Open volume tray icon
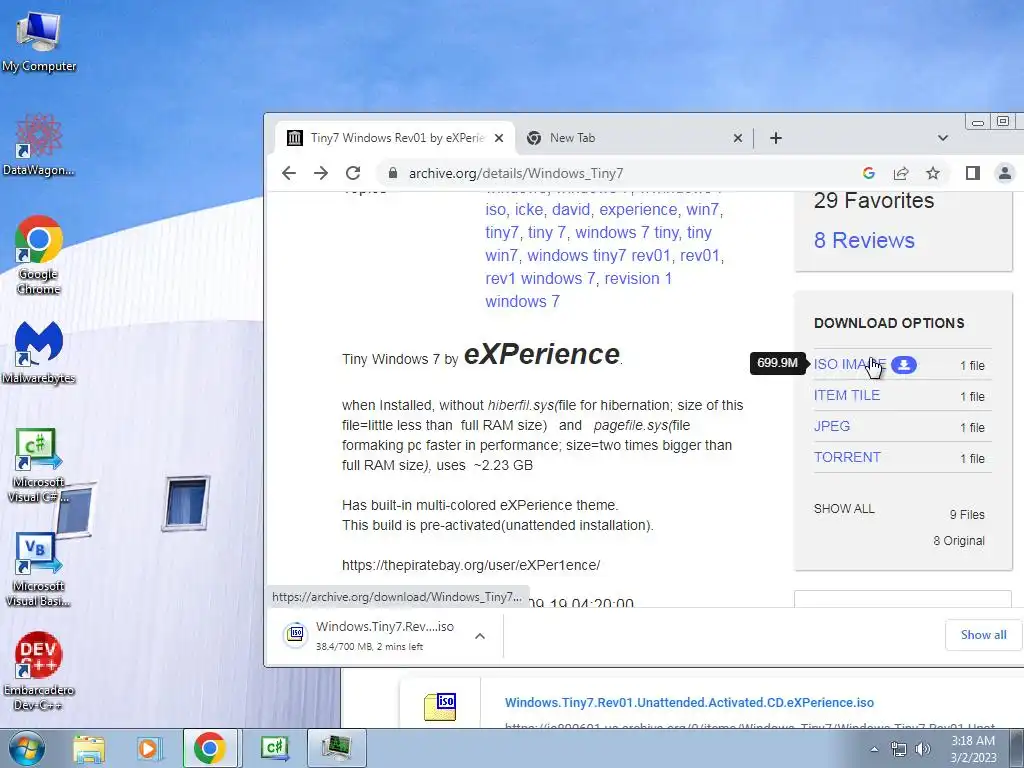Viewport: 1024px width, 768px height. [x=923, y=750]
